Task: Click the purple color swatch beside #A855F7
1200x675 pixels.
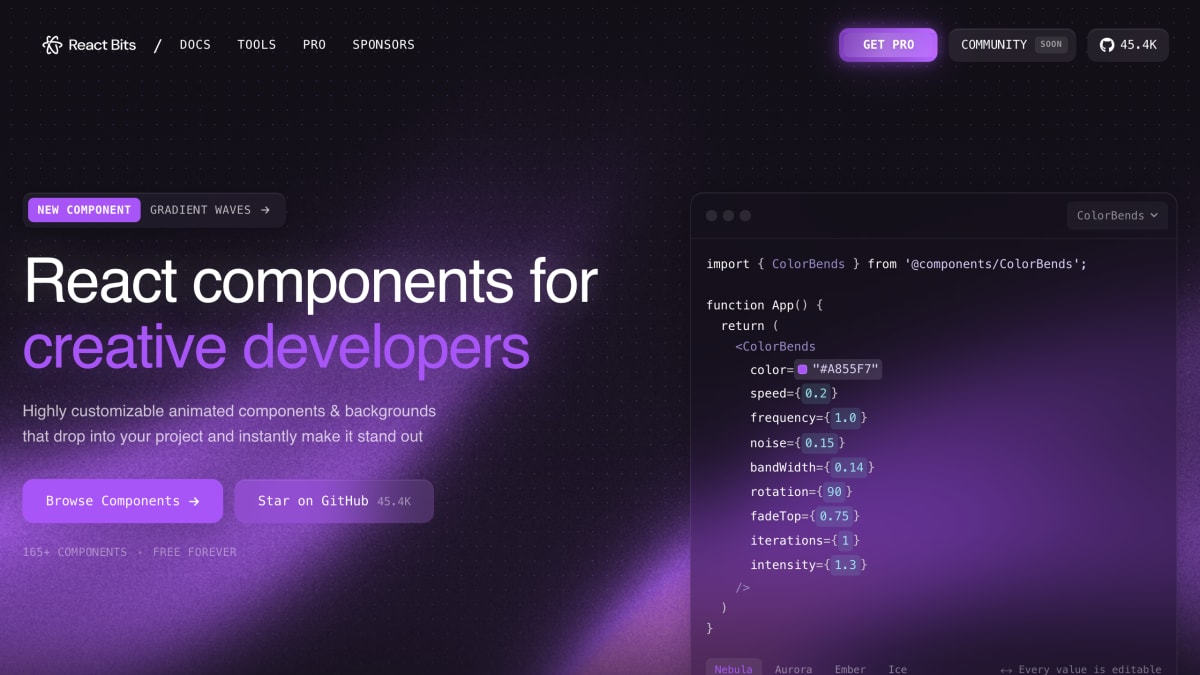Action: pos(802,370)
